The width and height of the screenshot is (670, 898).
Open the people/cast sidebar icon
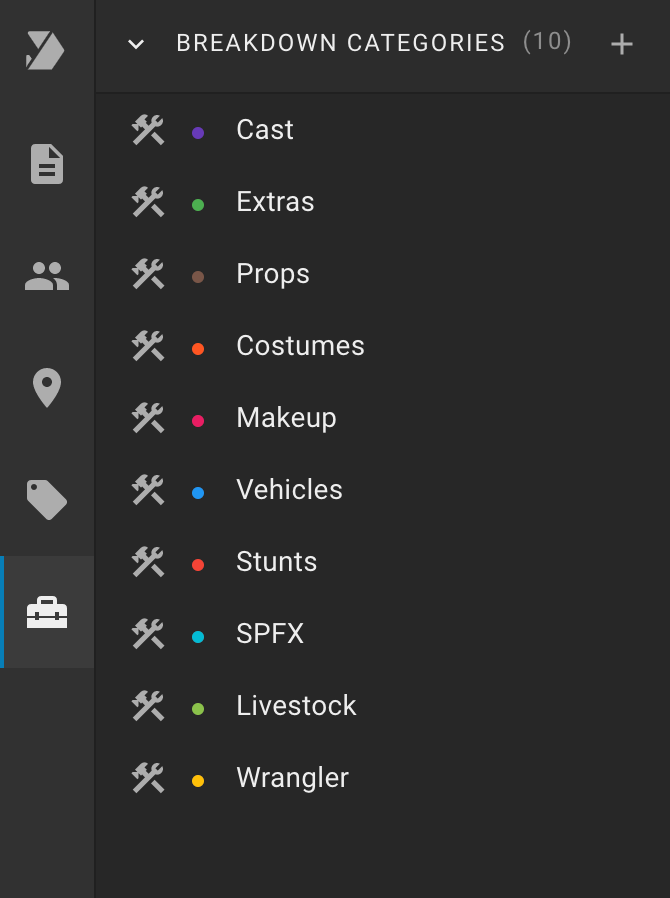47,276
